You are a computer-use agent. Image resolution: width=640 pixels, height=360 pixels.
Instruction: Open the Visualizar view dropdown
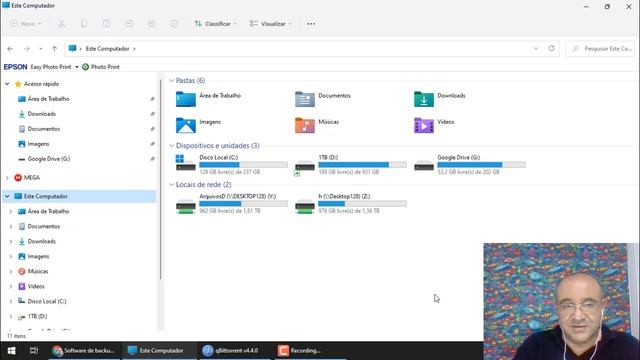coord(271,24)
